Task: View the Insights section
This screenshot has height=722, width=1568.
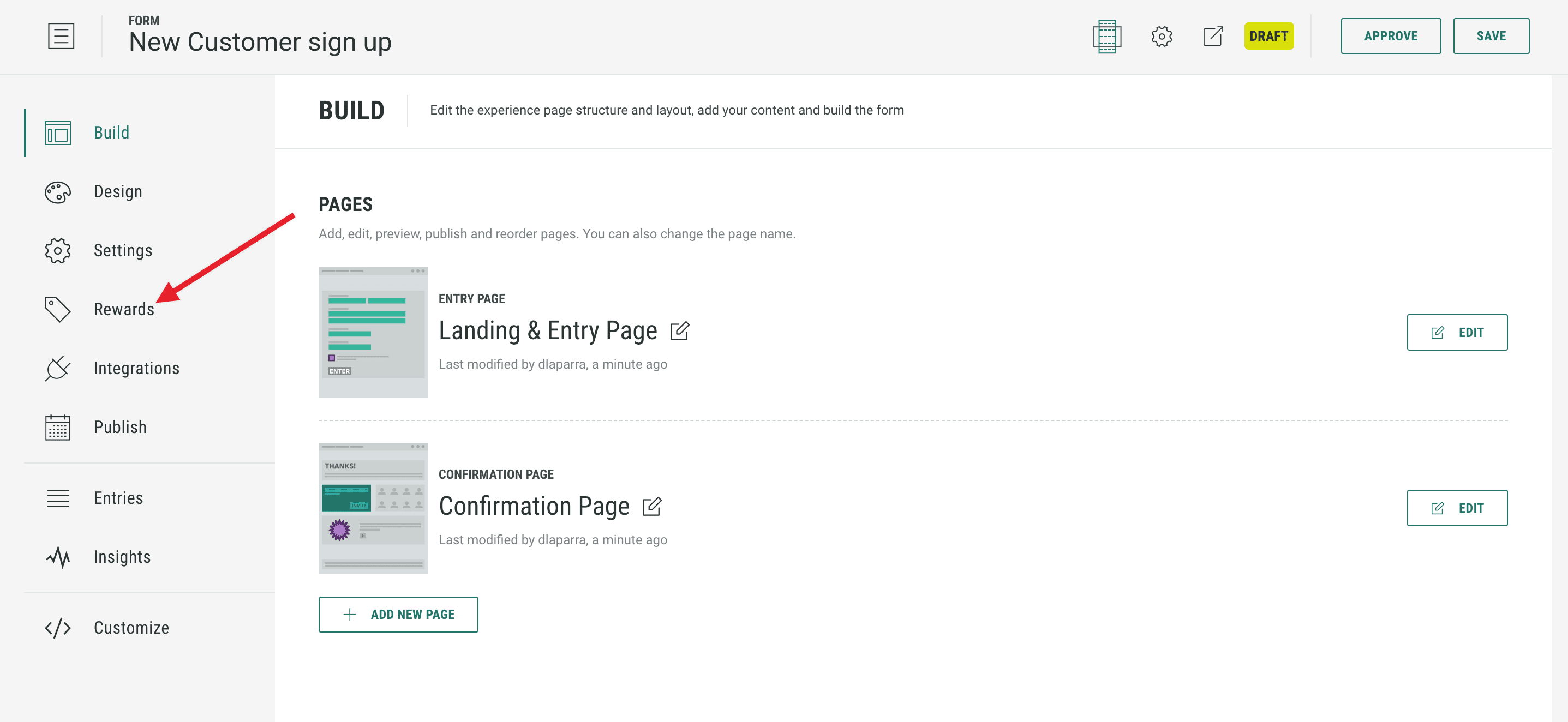Action: tap(122, 557)
